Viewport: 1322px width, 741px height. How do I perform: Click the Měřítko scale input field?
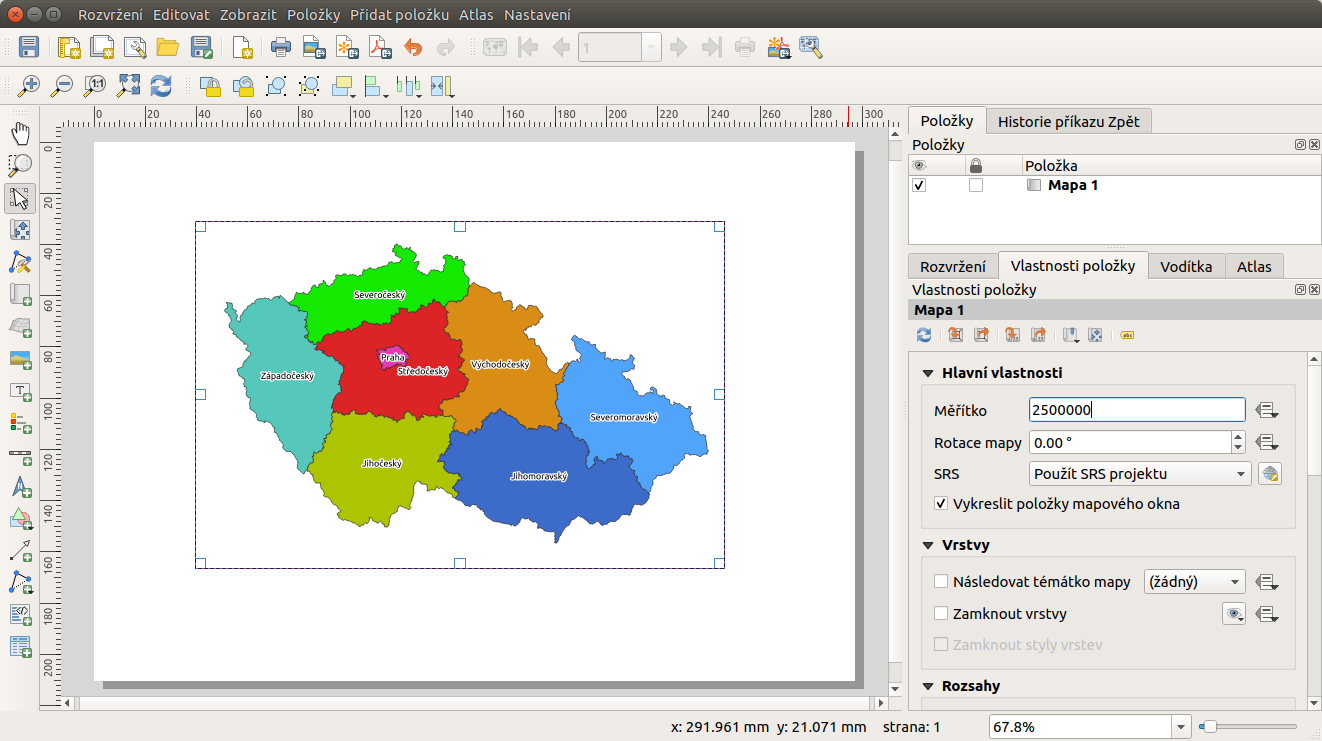(x=1137, y=410)
